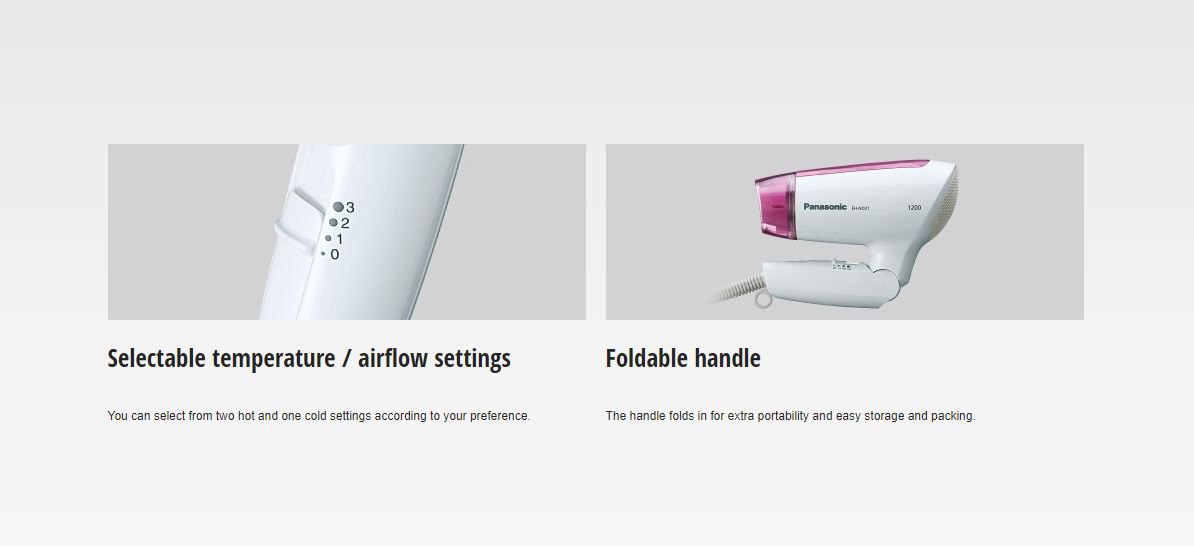Click the hanging loop ring on the cord

tap(763, 300)
